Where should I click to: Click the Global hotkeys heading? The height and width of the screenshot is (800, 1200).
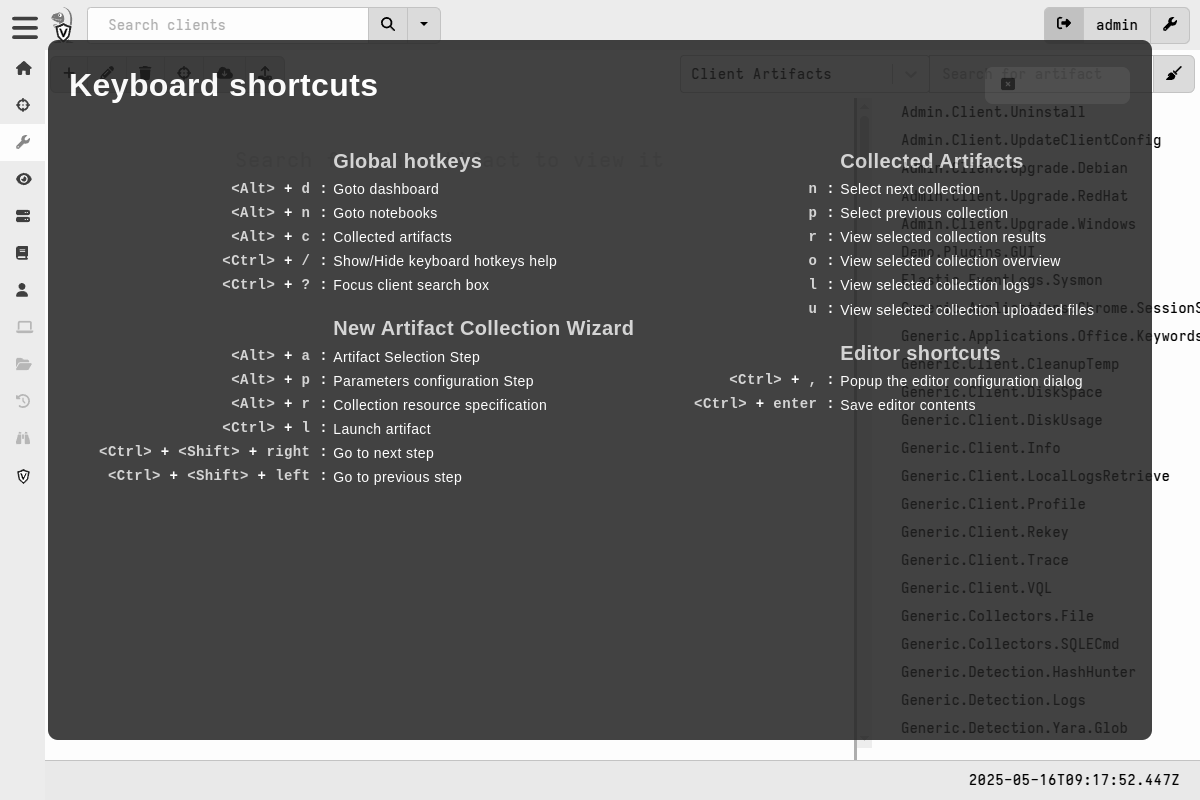point(407,161)
